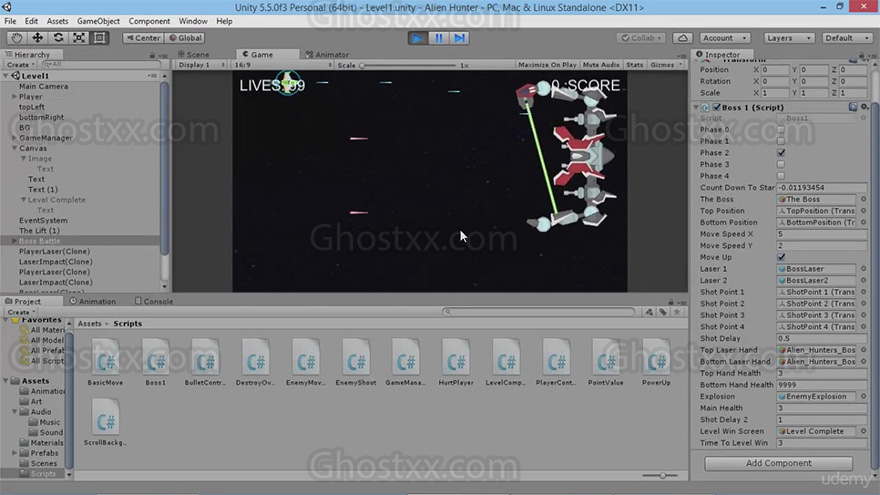Open the Display 1 dropdown
This screenshot has width=880, height=495.
pos(201,65)
